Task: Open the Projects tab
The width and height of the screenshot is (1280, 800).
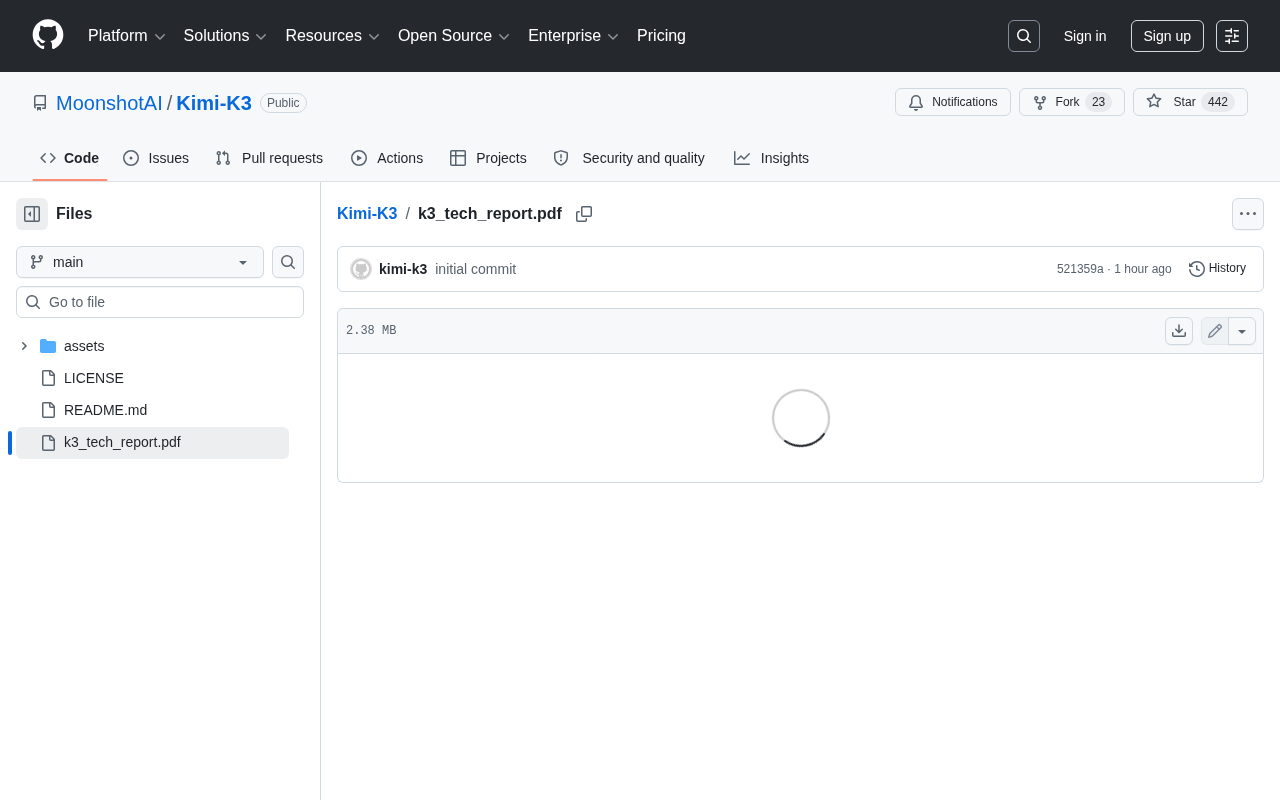Action: coord(488,158)
